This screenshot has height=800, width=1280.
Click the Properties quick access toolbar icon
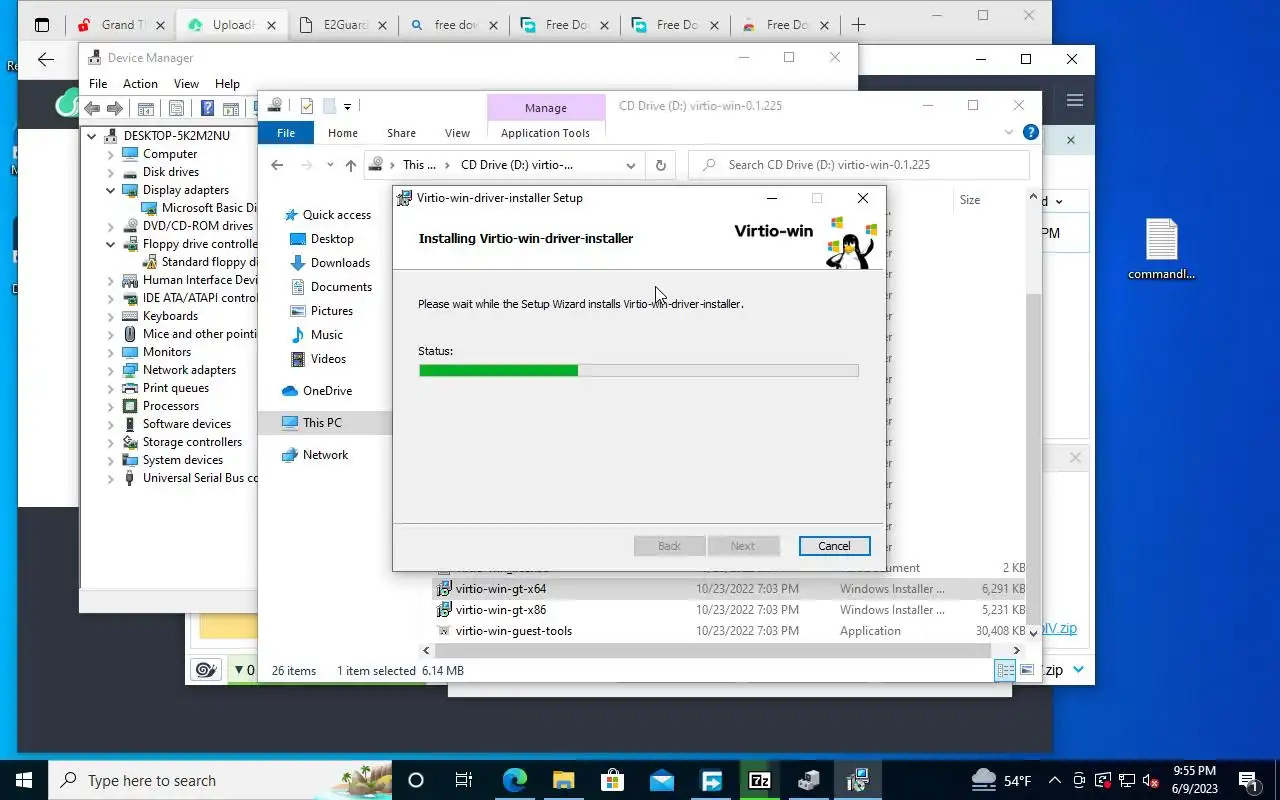[x=306, y=106]
